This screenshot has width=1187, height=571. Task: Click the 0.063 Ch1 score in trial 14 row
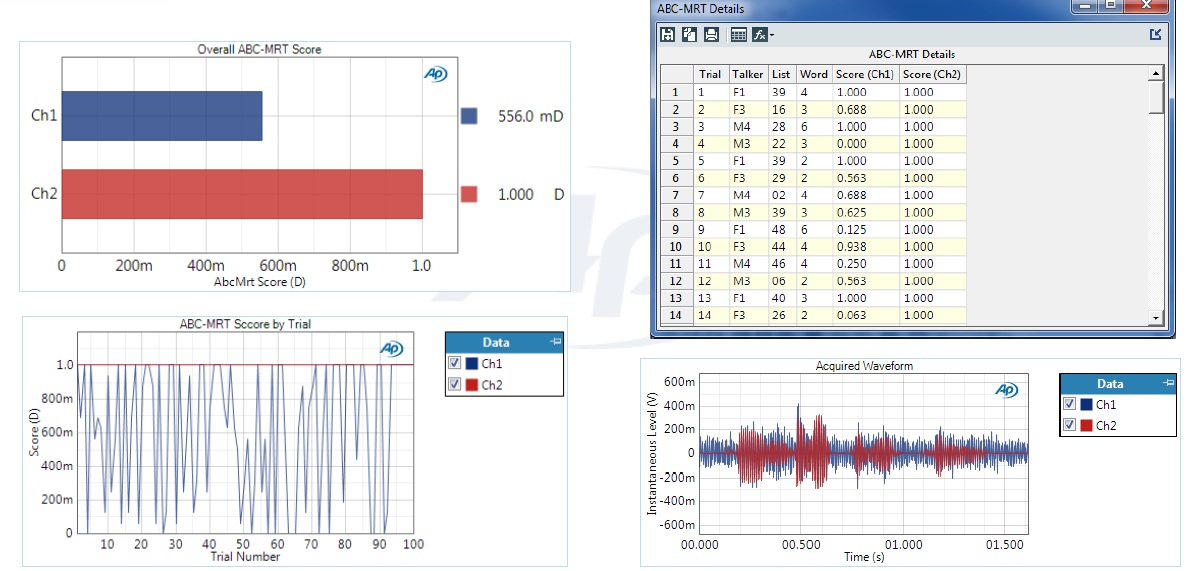865,315
